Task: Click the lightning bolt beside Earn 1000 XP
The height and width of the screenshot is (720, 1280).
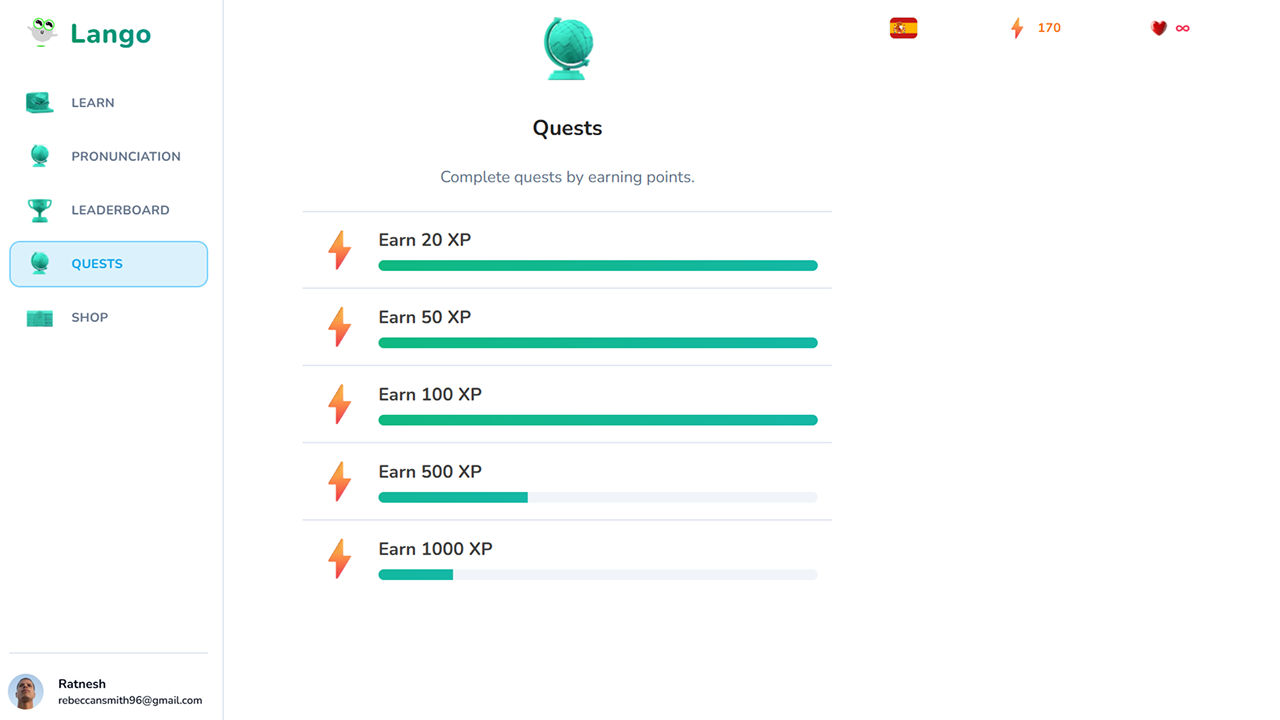Action: 340,559
